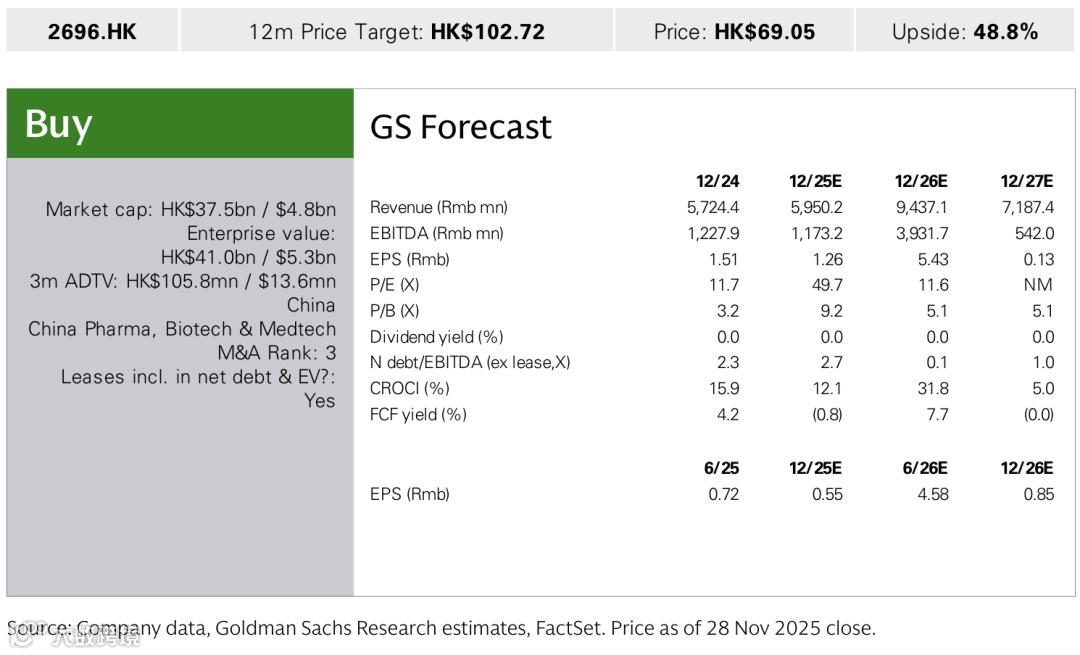This screenshot has height=655, width=1080.
Task: Select N debt/EBITDA value 2.7
Action: pos(831,362)
